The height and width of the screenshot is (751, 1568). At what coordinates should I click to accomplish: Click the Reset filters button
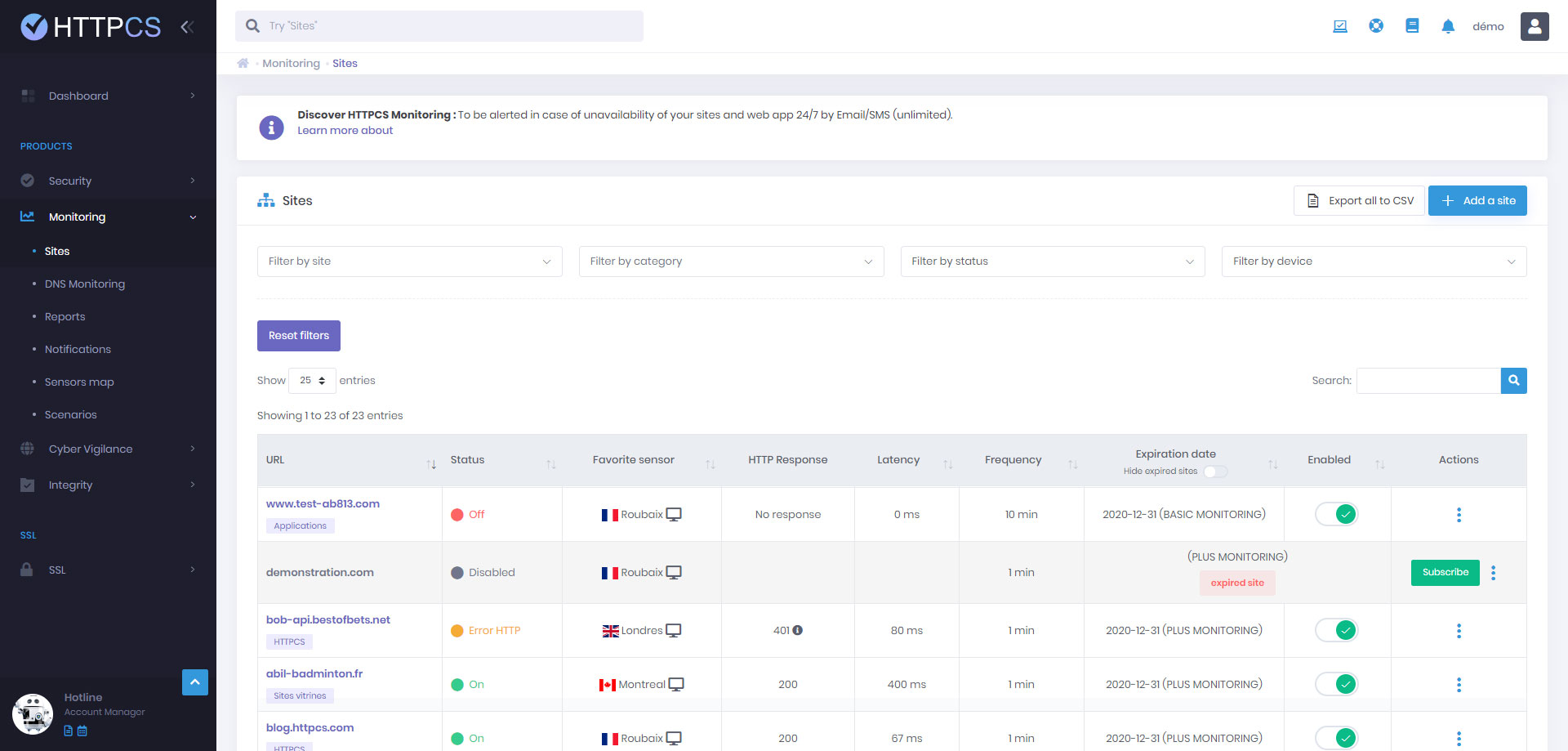(x=299, y=336)
